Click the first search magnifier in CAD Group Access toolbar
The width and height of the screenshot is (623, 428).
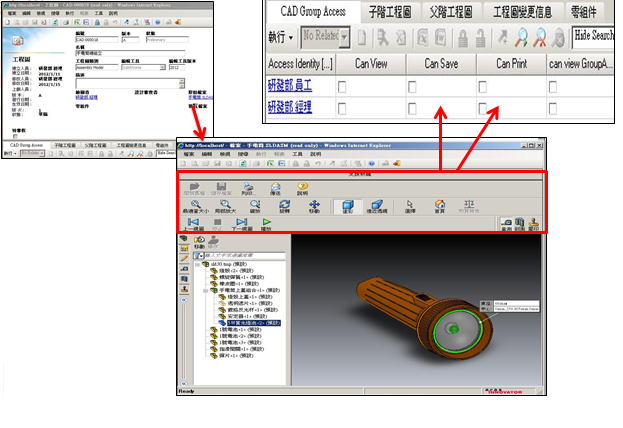(x=521, y=38)
